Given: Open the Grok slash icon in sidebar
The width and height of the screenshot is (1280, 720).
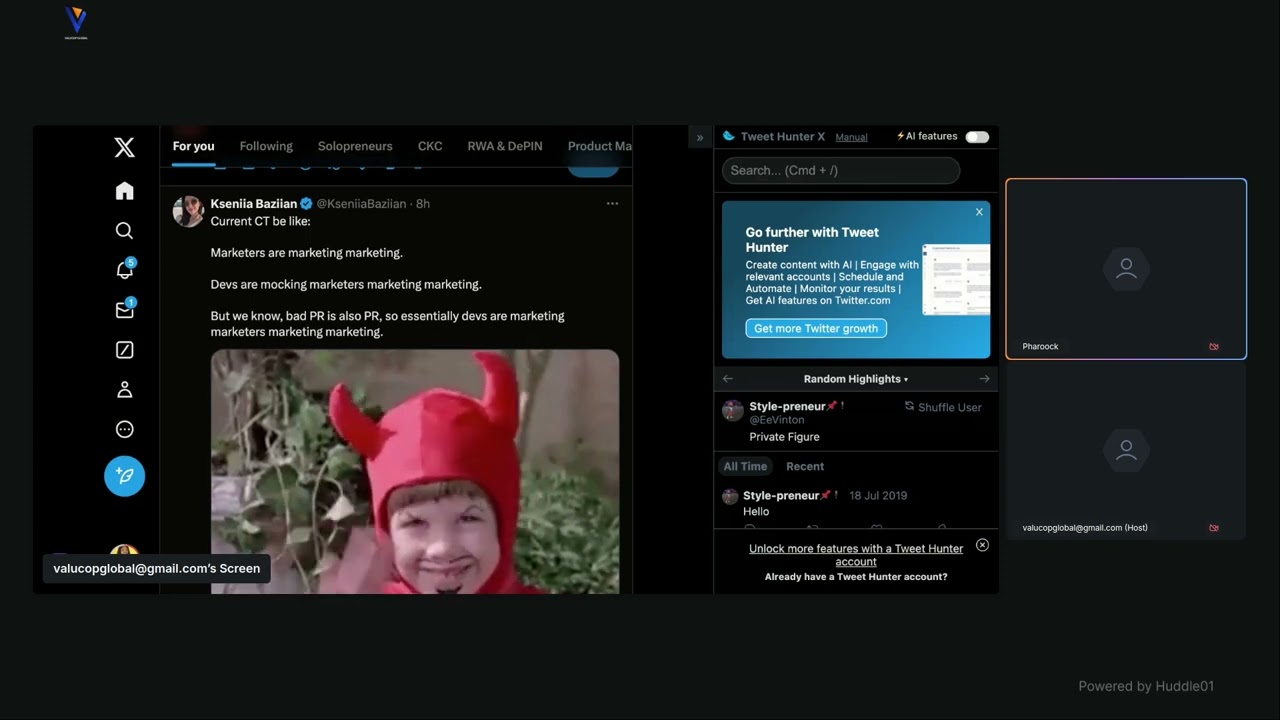Looking at the screenshot, I should point(124,350).
